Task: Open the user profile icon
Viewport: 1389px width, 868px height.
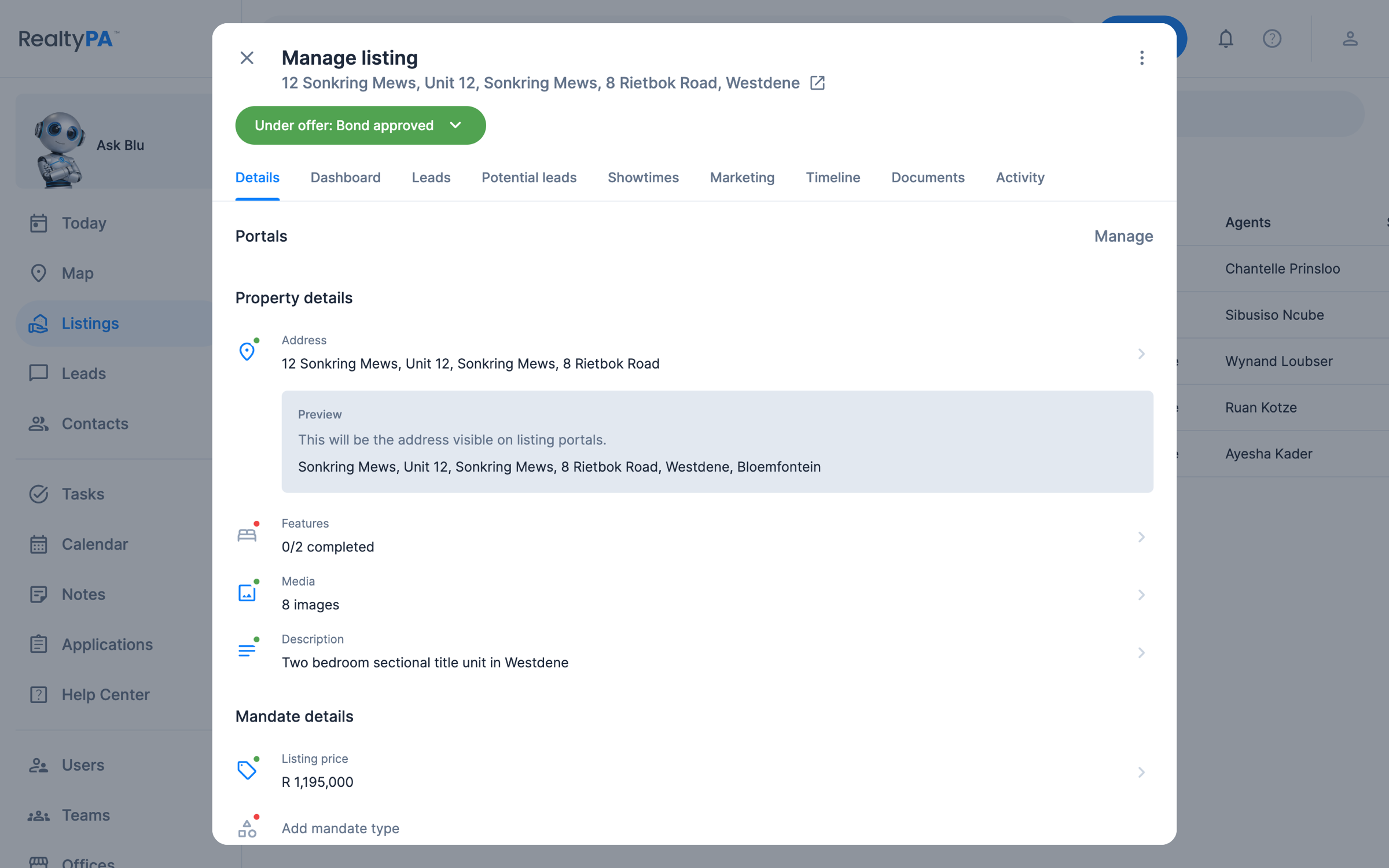Action: tap(1350, 39)
